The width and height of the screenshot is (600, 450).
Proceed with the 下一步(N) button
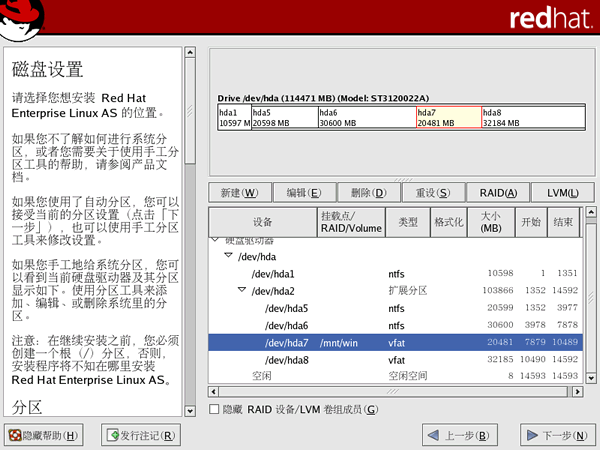(x=558, y=435)
